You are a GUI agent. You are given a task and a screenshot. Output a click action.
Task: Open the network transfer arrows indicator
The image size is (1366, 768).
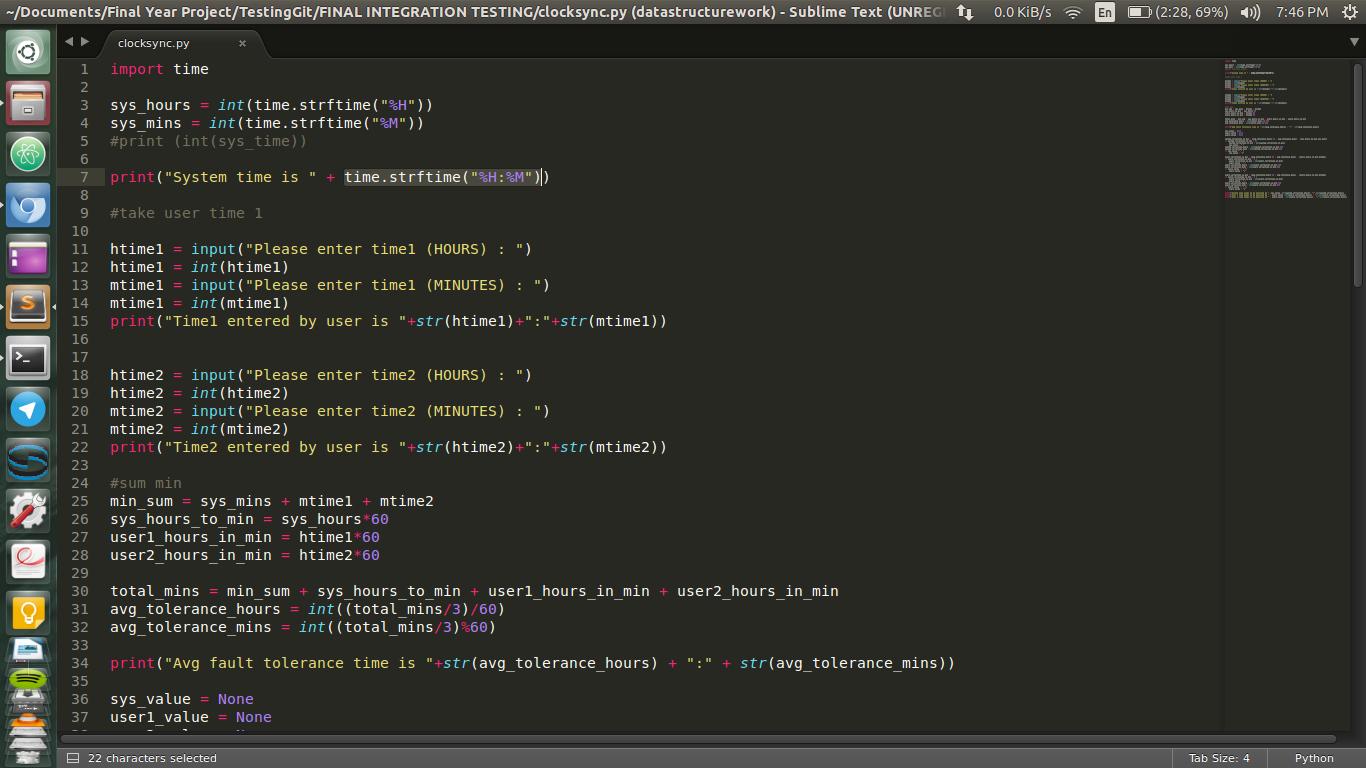[965, 12]
